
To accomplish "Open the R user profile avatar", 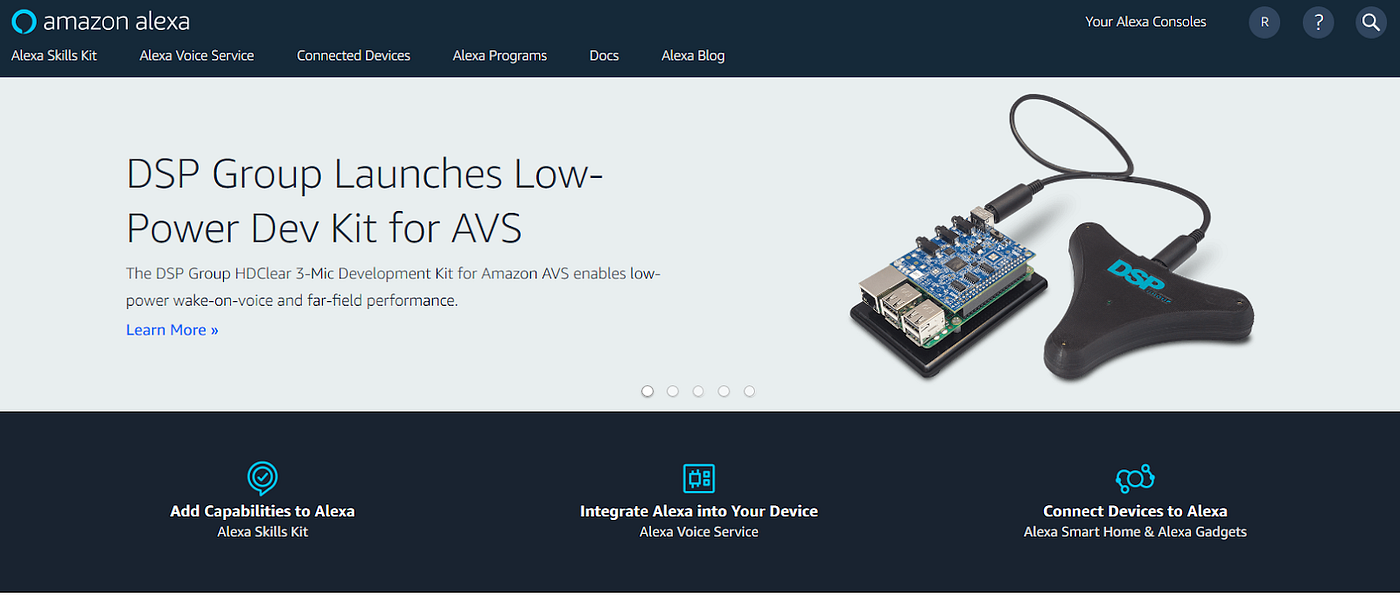I will pyautogui.click(x=1265, y=22).
